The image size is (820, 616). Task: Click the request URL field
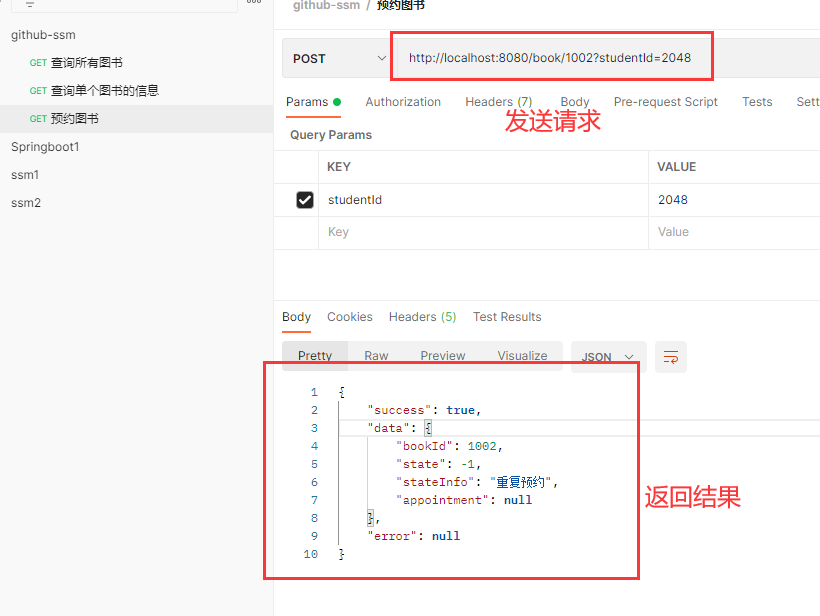coord(550,58)
